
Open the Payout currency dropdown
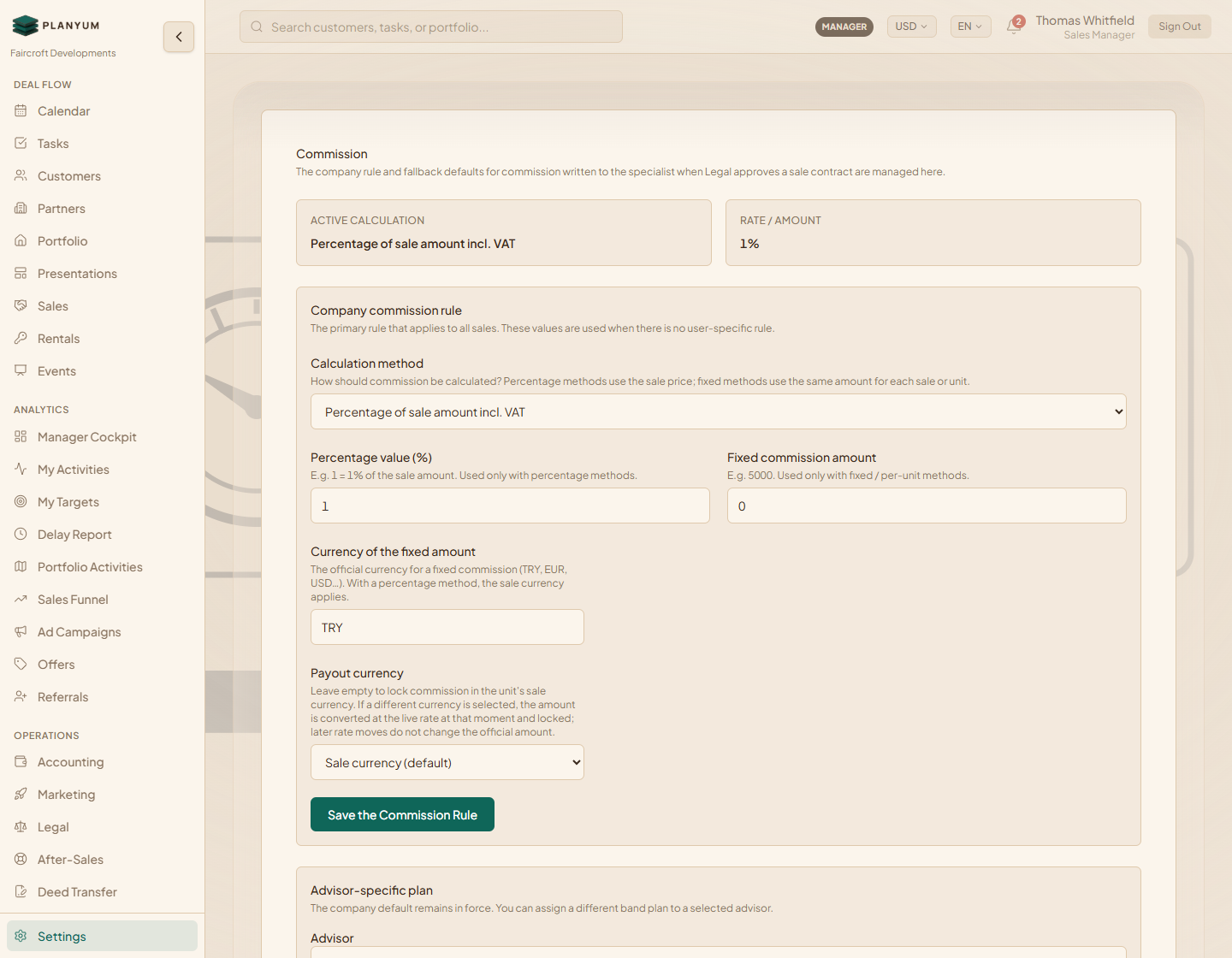(x=447, y=762)
